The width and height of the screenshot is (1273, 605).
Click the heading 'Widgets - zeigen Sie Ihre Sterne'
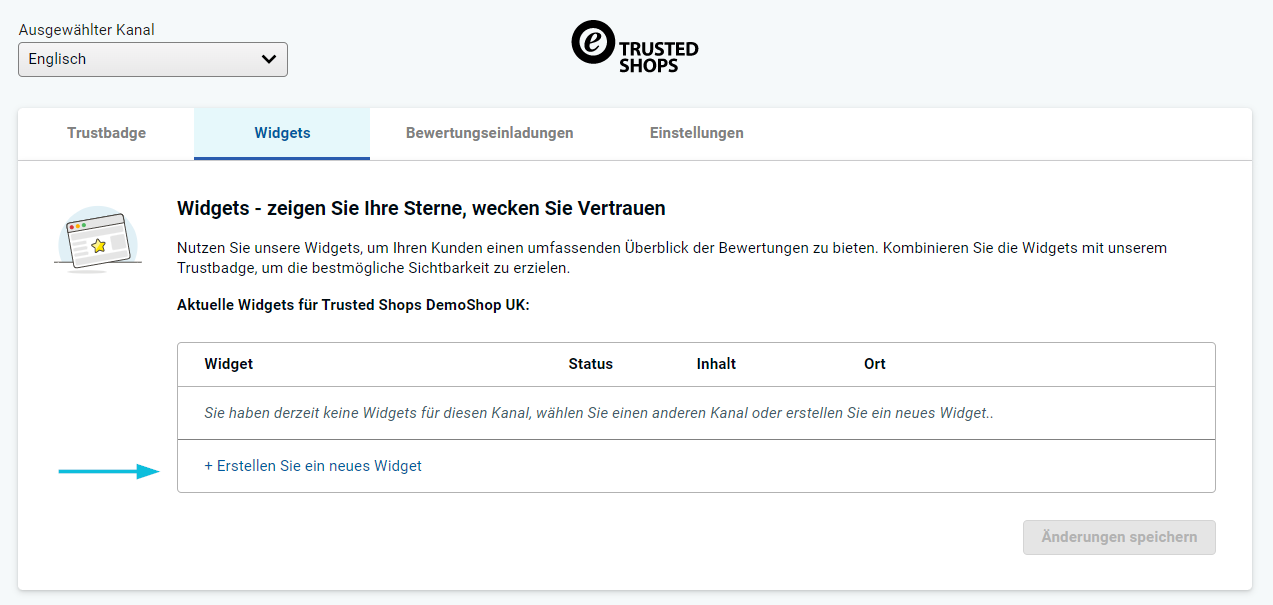click(x=421, y=209)
